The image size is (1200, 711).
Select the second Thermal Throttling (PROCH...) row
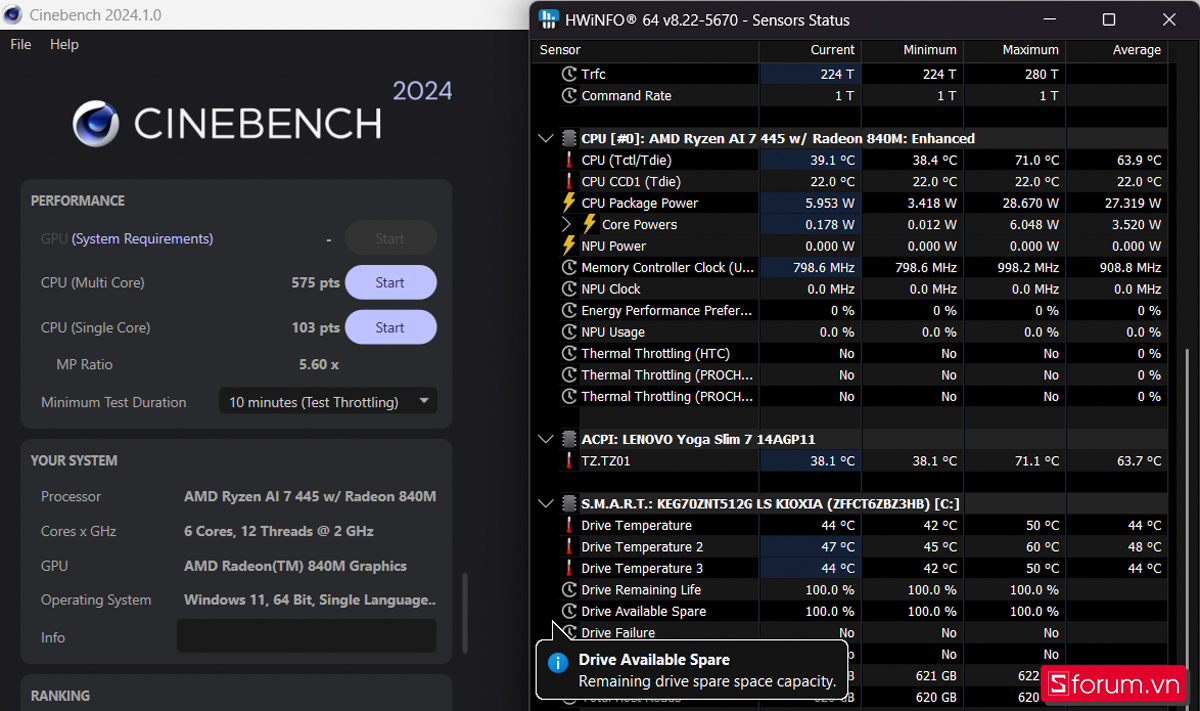pos(850,397)
